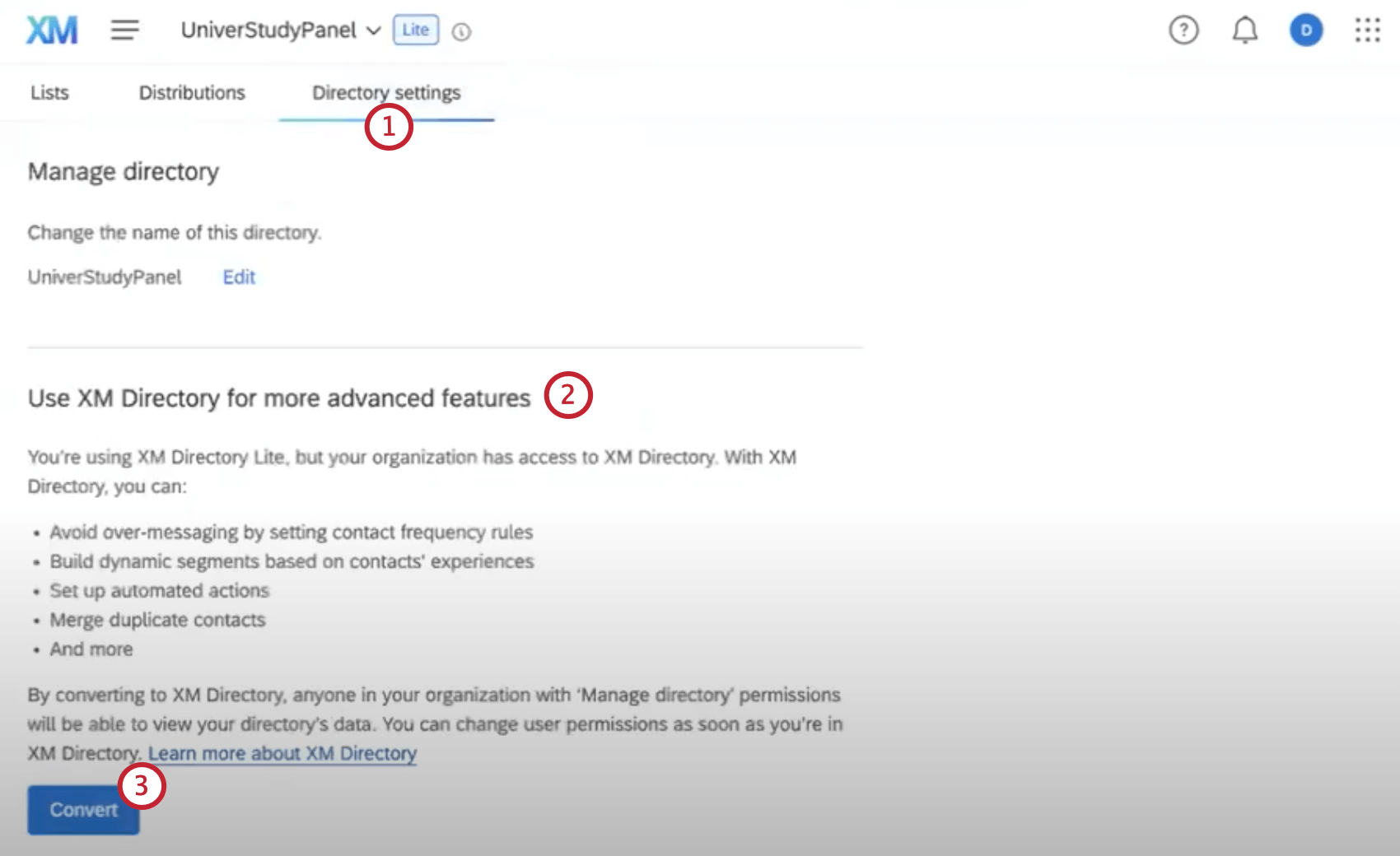
Task: Click the Manage directory heading
Action: click(x=124, y=171)
